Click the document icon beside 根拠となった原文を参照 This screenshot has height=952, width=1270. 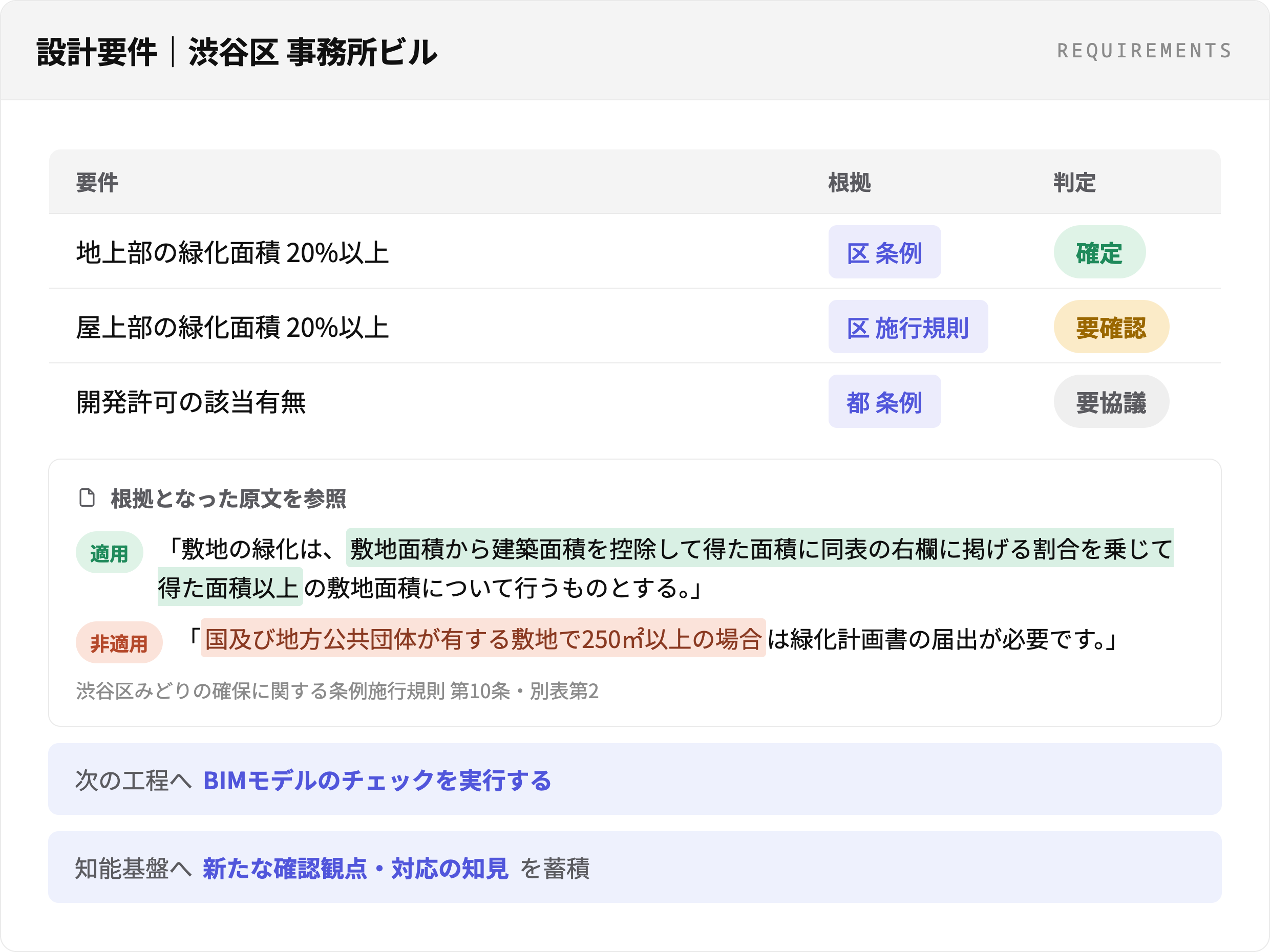click(87, 497)
